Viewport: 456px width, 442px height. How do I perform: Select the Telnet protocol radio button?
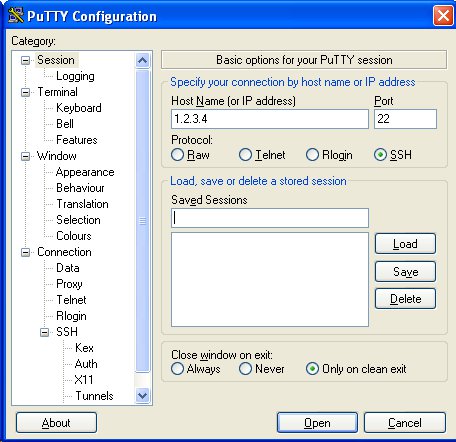click(245, 155)
